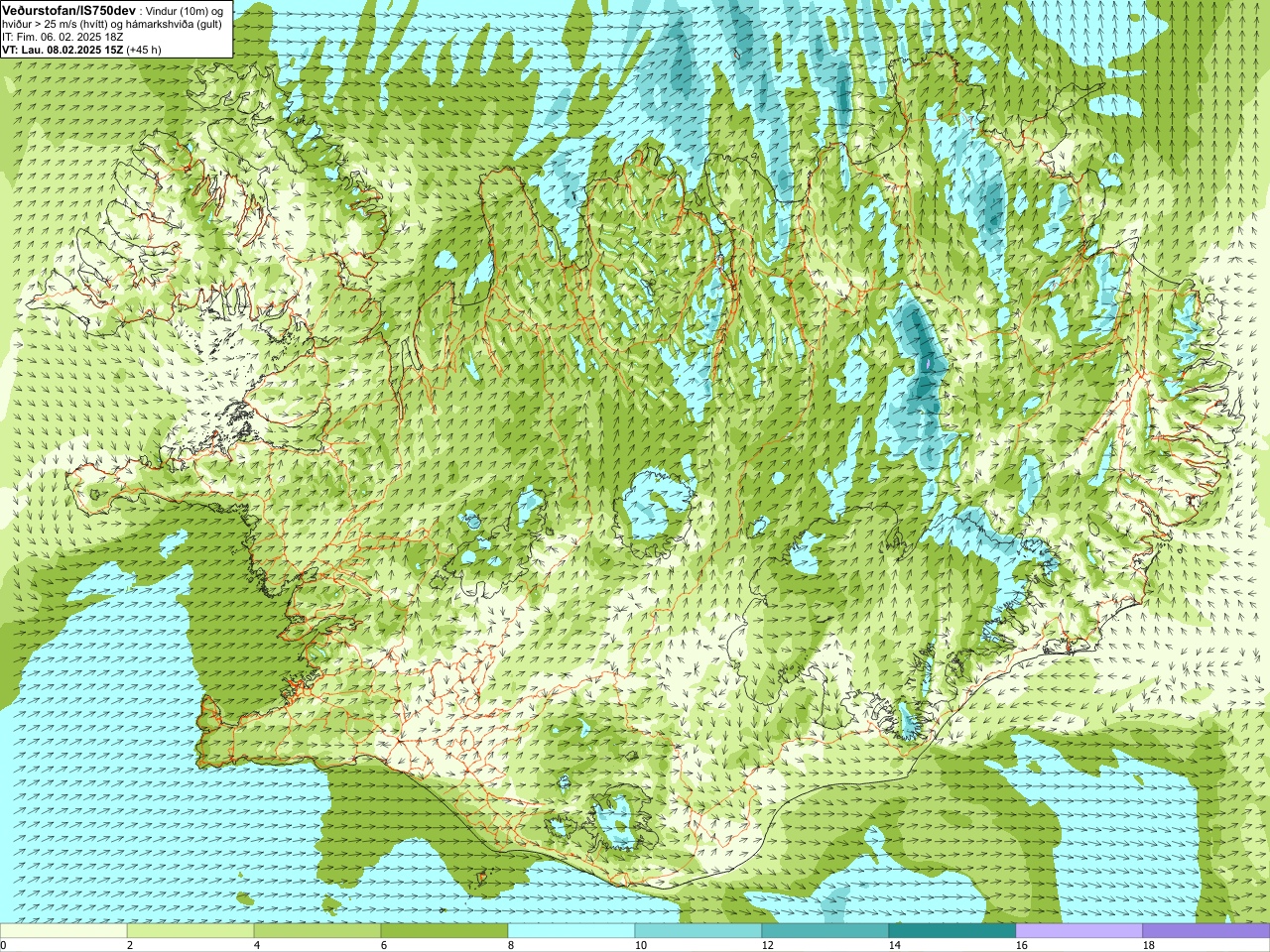The image size is (1270, 952).
Task: Click the 'IT: Fim. 06. 02. 2025 18Z' line
Action: pyautogui.click(x=63, y=36)
